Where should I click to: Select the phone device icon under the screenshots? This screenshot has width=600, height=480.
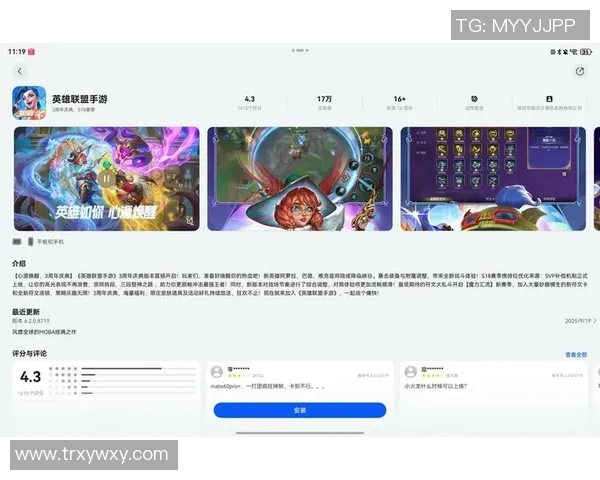(31, 242)
